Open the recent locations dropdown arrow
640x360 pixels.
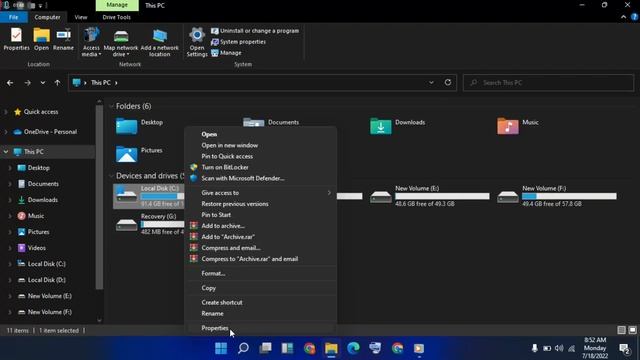tap(43, 83)
